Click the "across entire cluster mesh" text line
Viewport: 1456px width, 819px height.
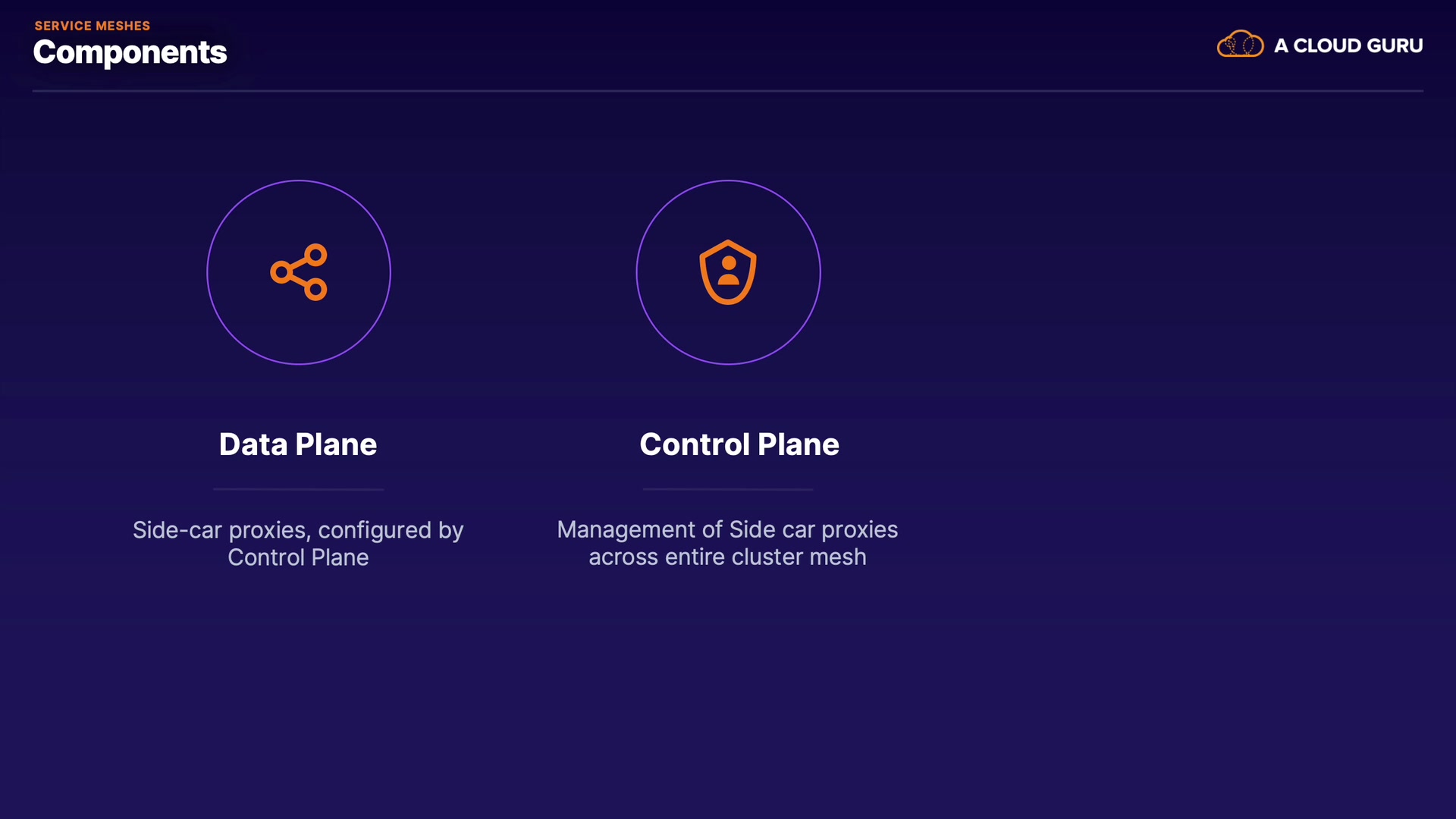[x=727, y=557]
